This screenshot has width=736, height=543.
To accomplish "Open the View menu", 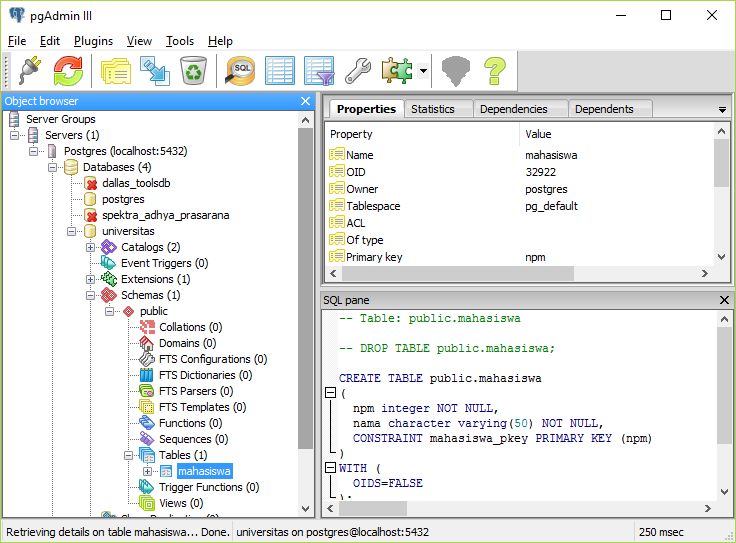I will 139,41.
